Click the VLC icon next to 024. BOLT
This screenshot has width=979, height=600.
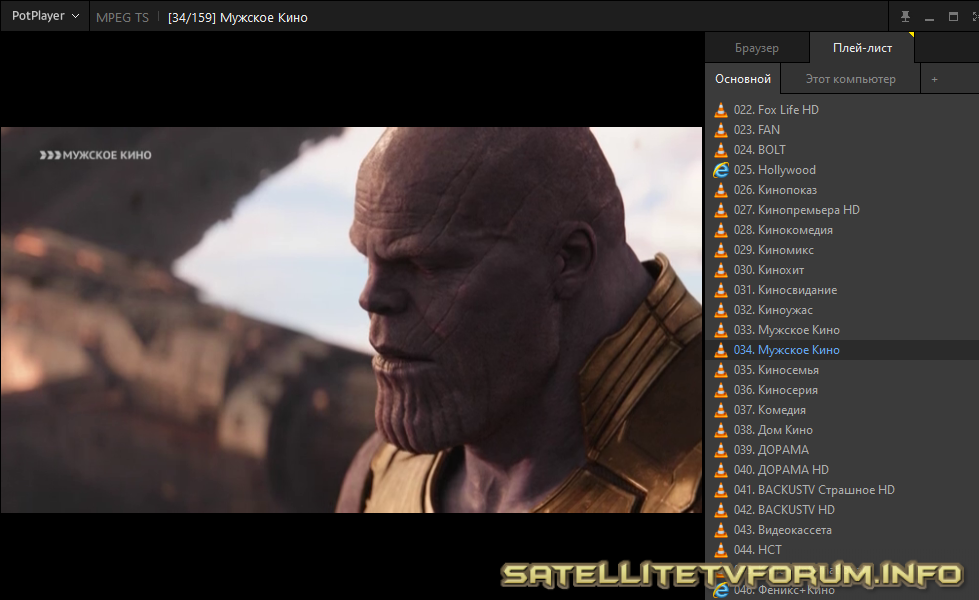(721, 150)
